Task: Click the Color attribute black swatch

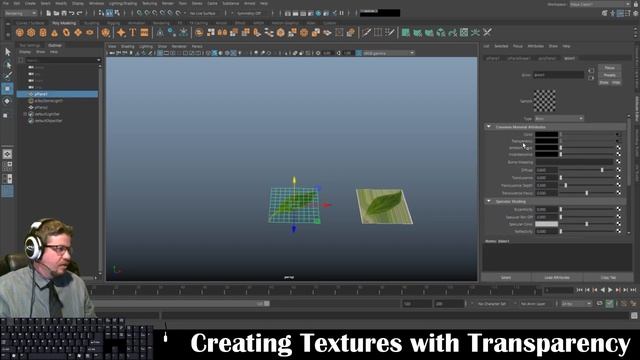Action: coord(547,134)
